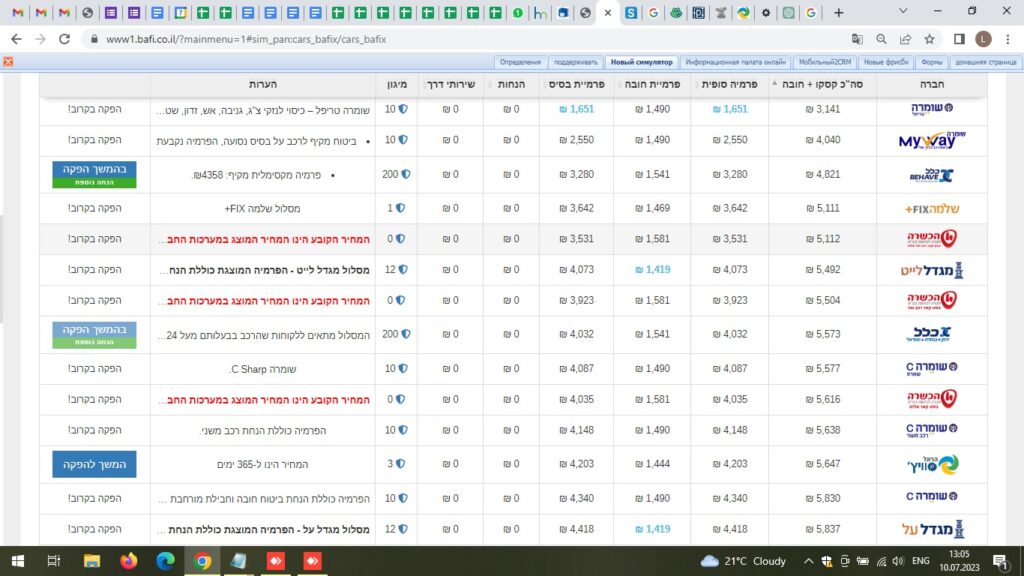1024x576 pixels.
Task: Sort by the פרמיית חובה column header
Action: click(x=652, y=84)
